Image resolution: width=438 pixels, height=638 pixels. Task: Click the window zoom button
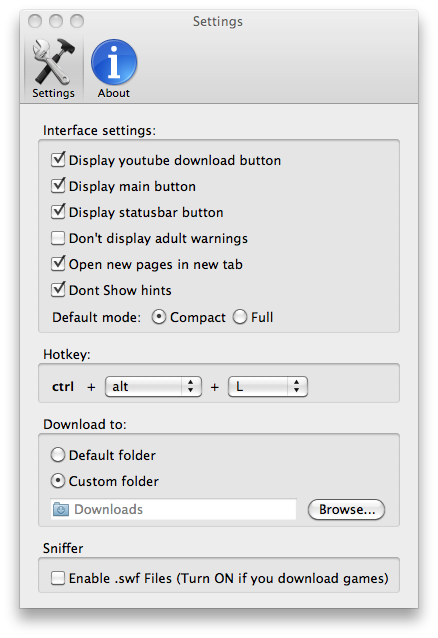click(77, 21)
